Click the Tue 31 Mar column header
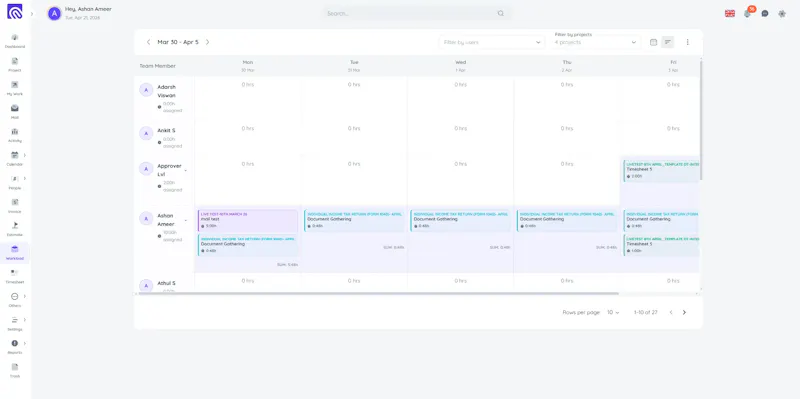Image resolution: width=800 pixels, height=399 pixels. [354, 66]
